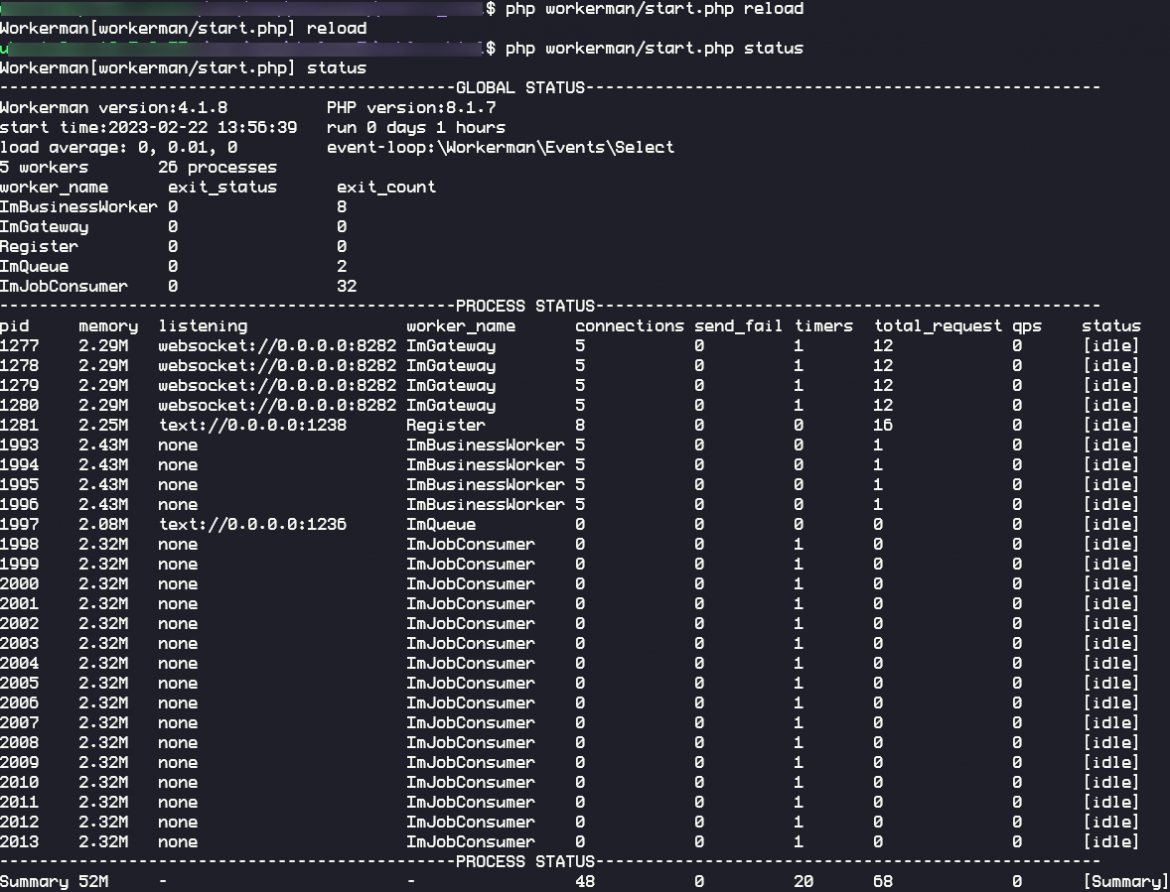The width and height of the screenshot is (1170, 892).
Task: Click memory 2.43M in pid 1995 row
Action: coord(103,484)
